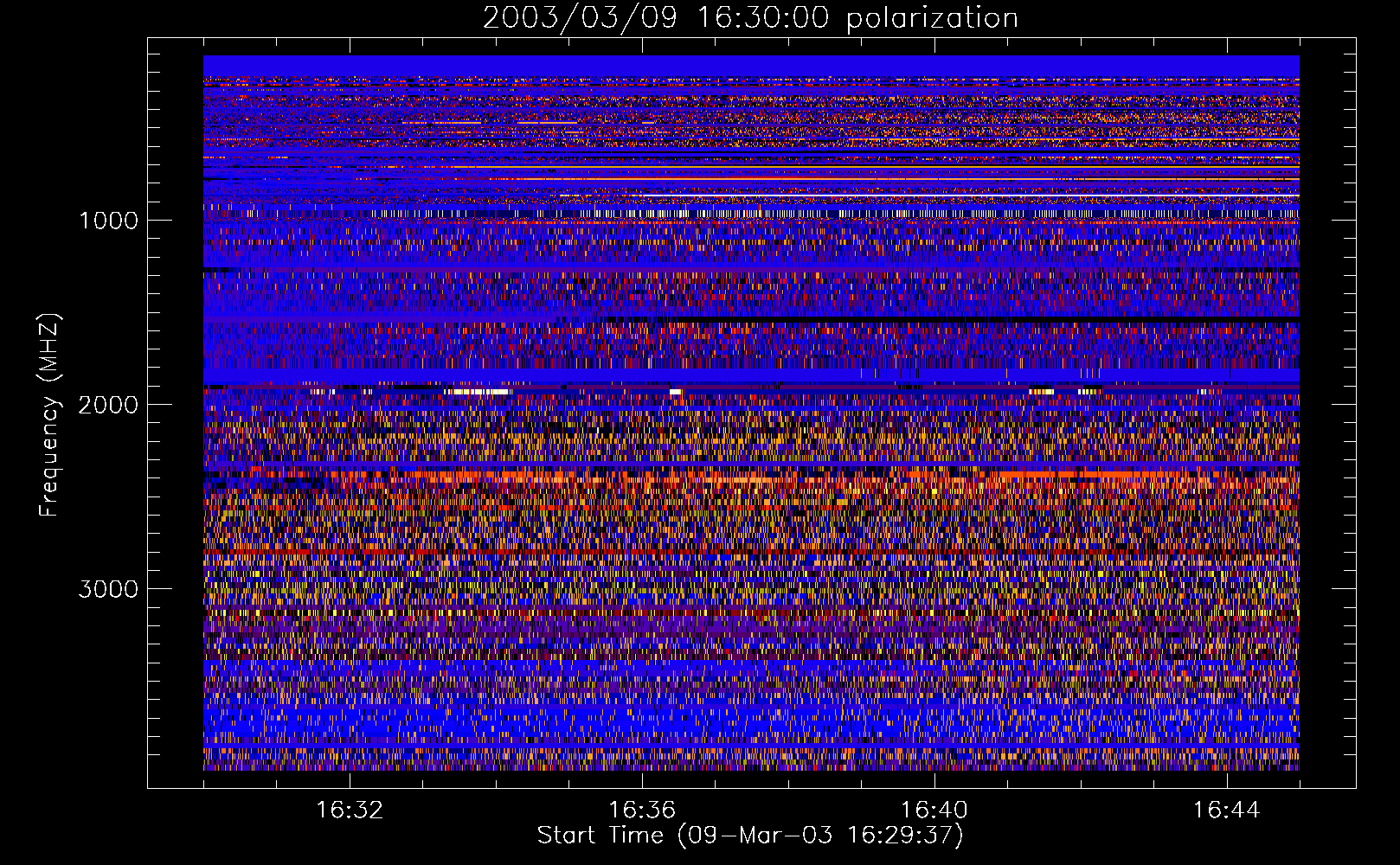Screen dimensions: 1400x865
Task: Click the short white streak near 2000 MHz at 16:36
Action: click(675, 393)
